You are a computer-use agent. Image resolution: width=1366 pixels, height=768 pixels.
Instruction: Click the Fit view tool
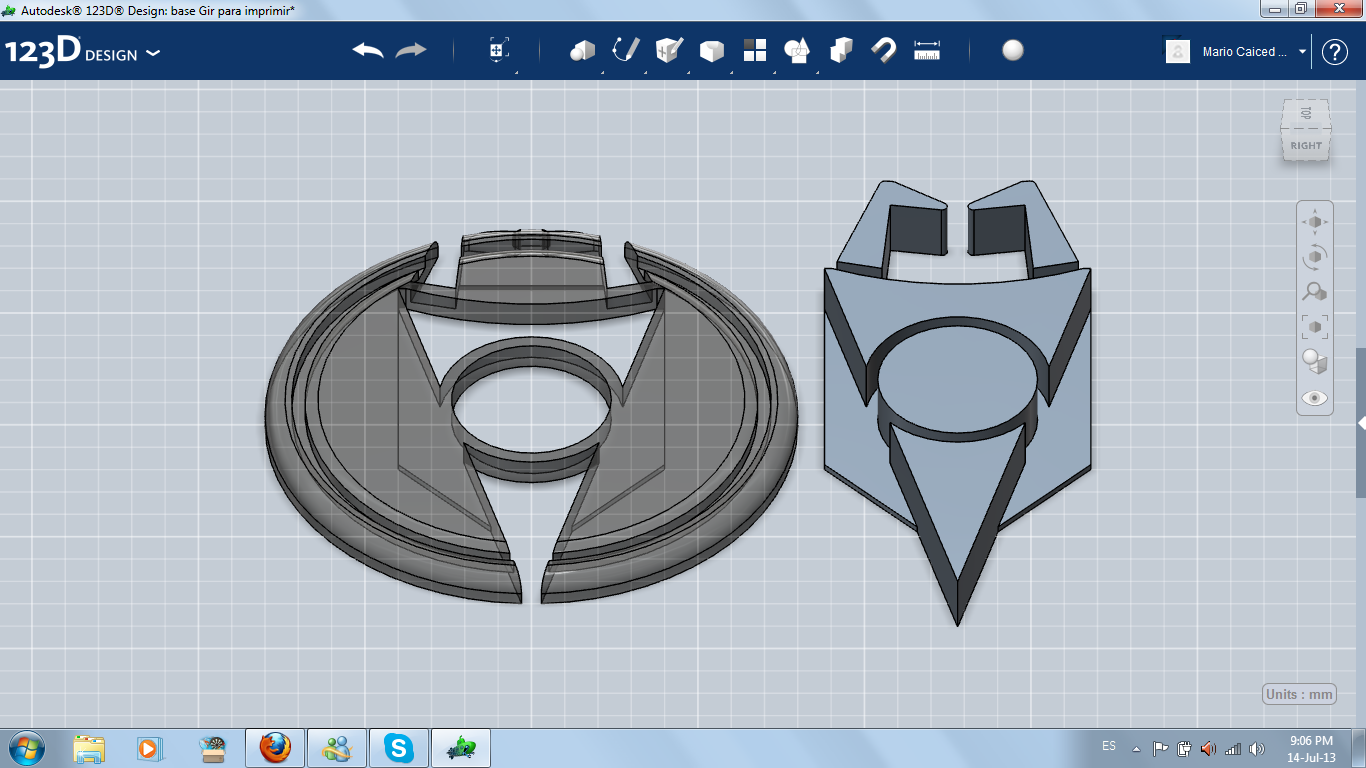coord(1315,326)
